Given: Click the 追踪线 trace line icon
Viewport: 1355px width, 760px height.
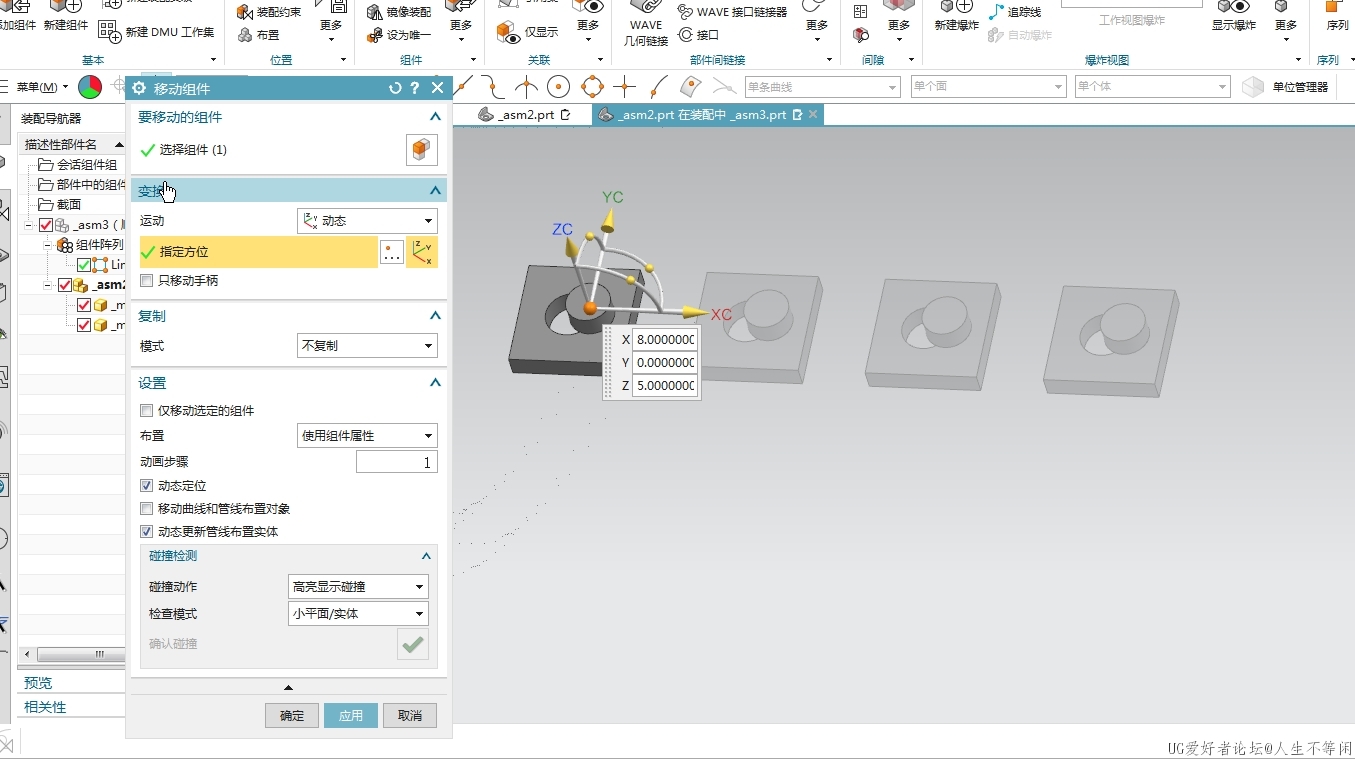Looking at the screenshot, I should pos(996,12).
